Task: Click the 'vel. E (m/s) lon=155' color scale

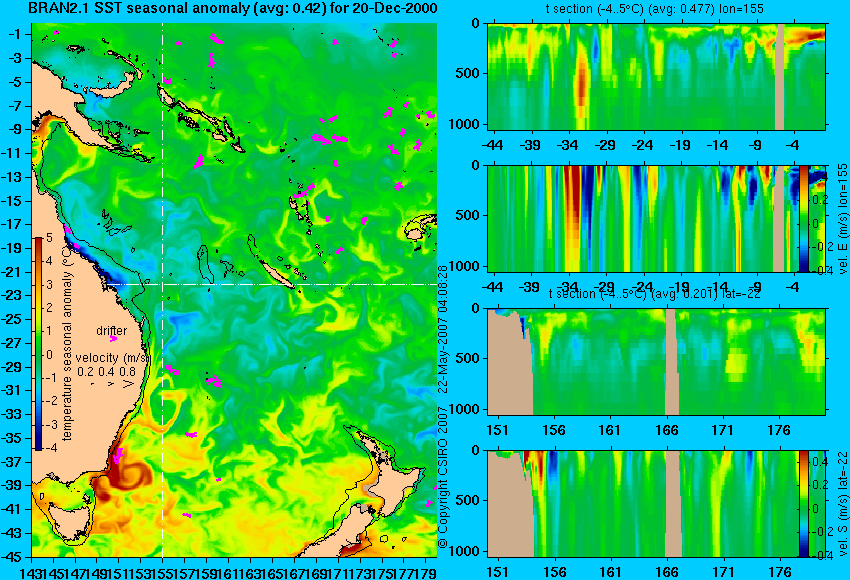Action: click(803, 218)
